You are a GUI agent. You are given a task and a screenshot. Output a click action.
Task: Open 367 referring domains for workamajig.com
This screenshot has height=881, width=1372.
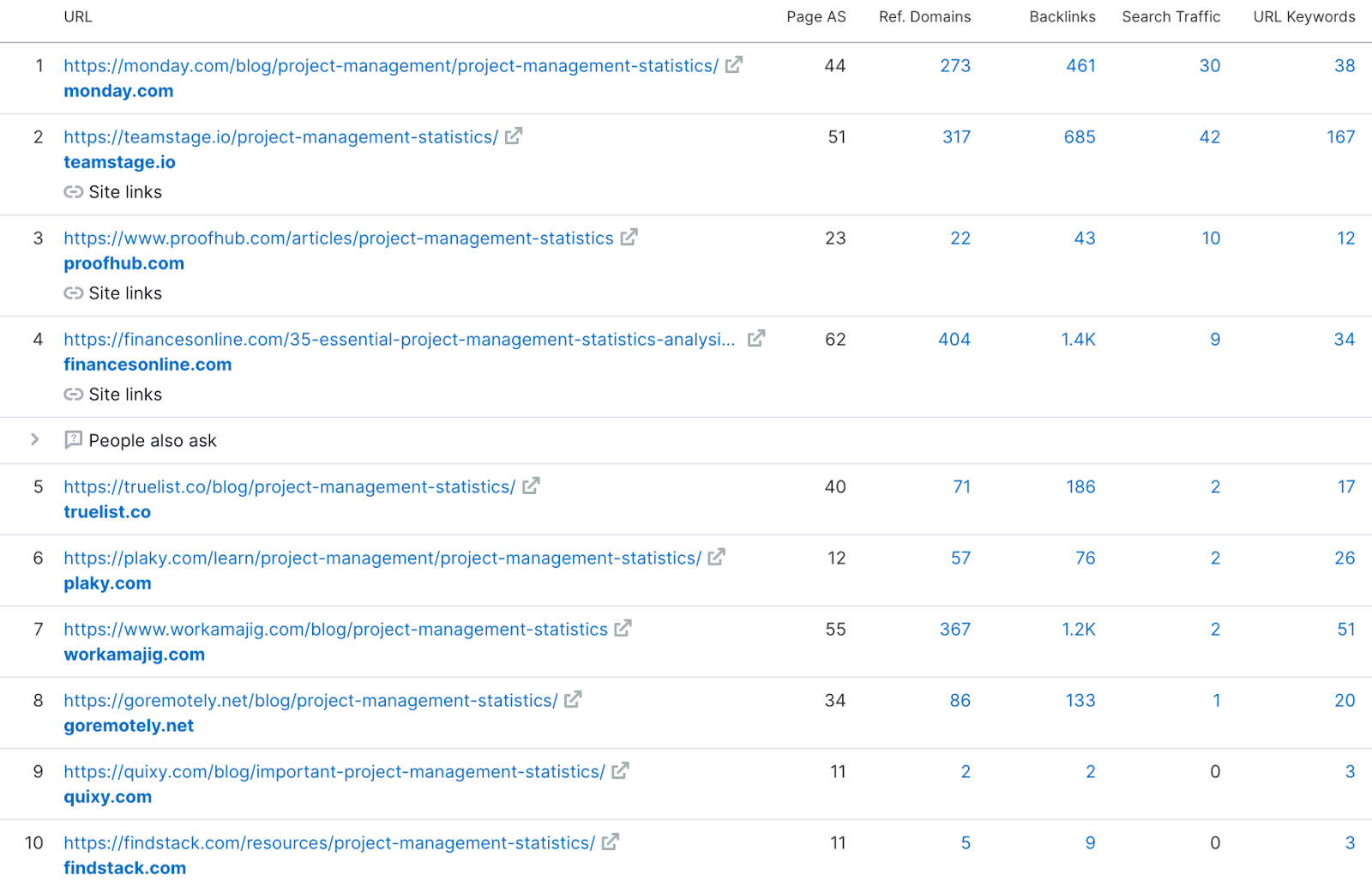955,630
